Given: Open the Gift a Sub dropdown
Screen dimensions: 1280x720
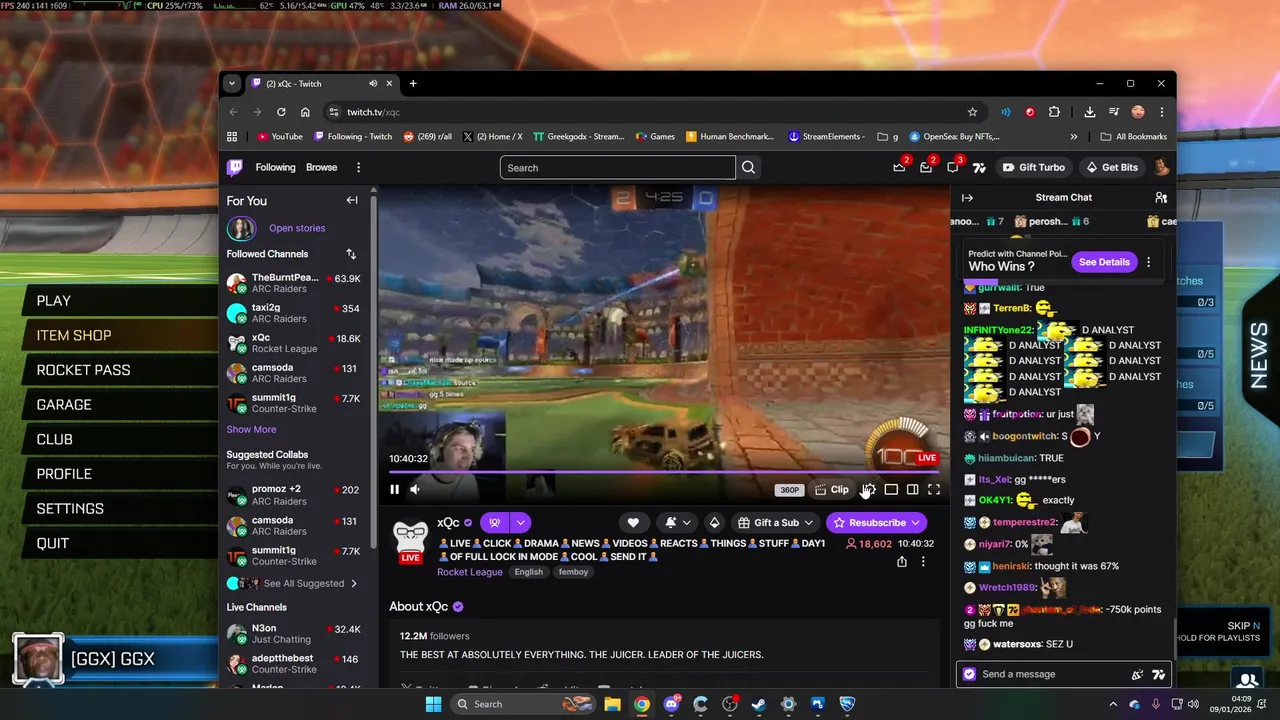Looking at the screenshot, I should (776, 522).
